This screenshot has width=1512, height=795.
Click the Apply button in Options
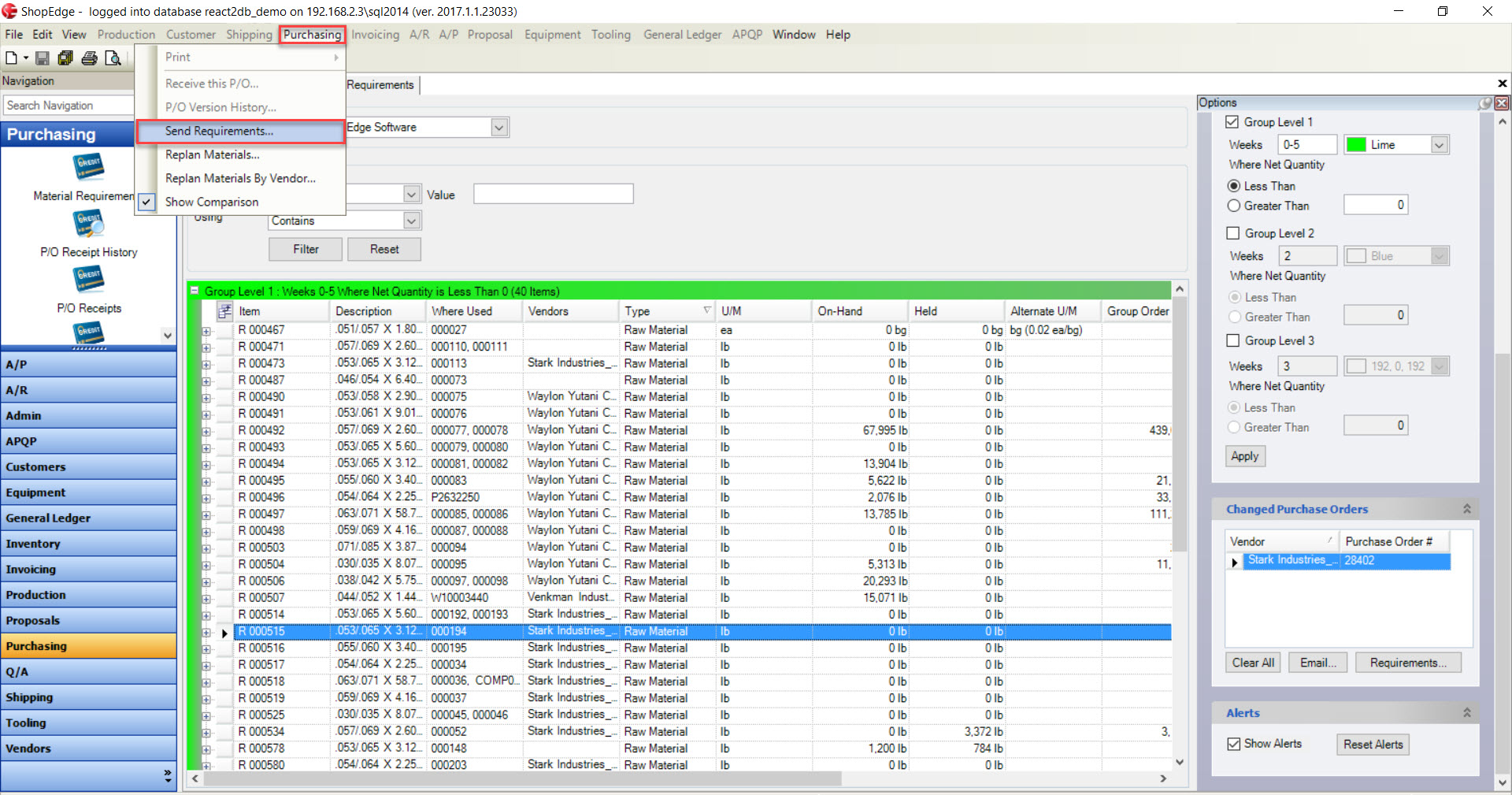1245,456
